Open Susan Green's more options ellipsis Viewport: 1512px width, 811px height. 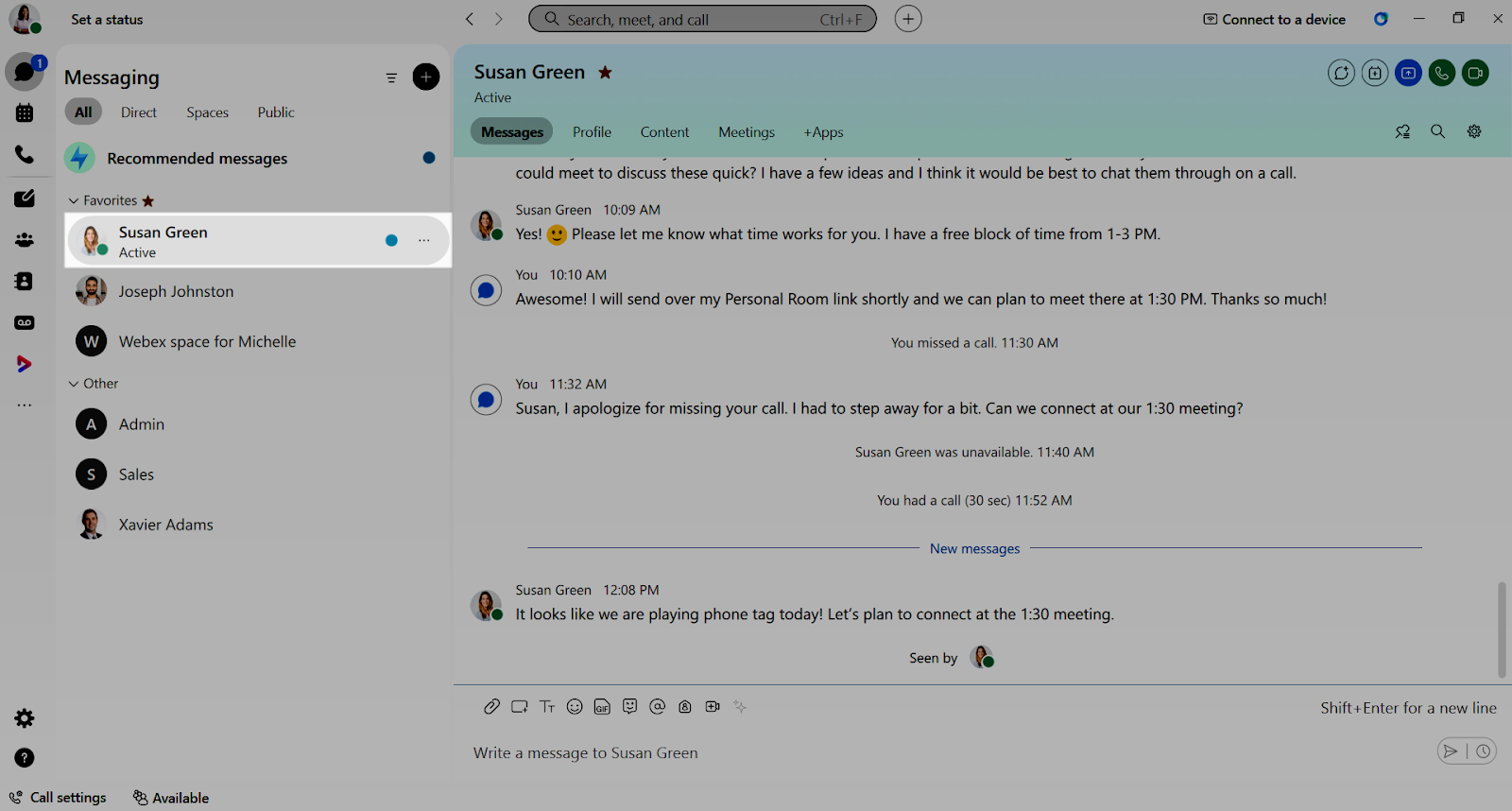424,240
